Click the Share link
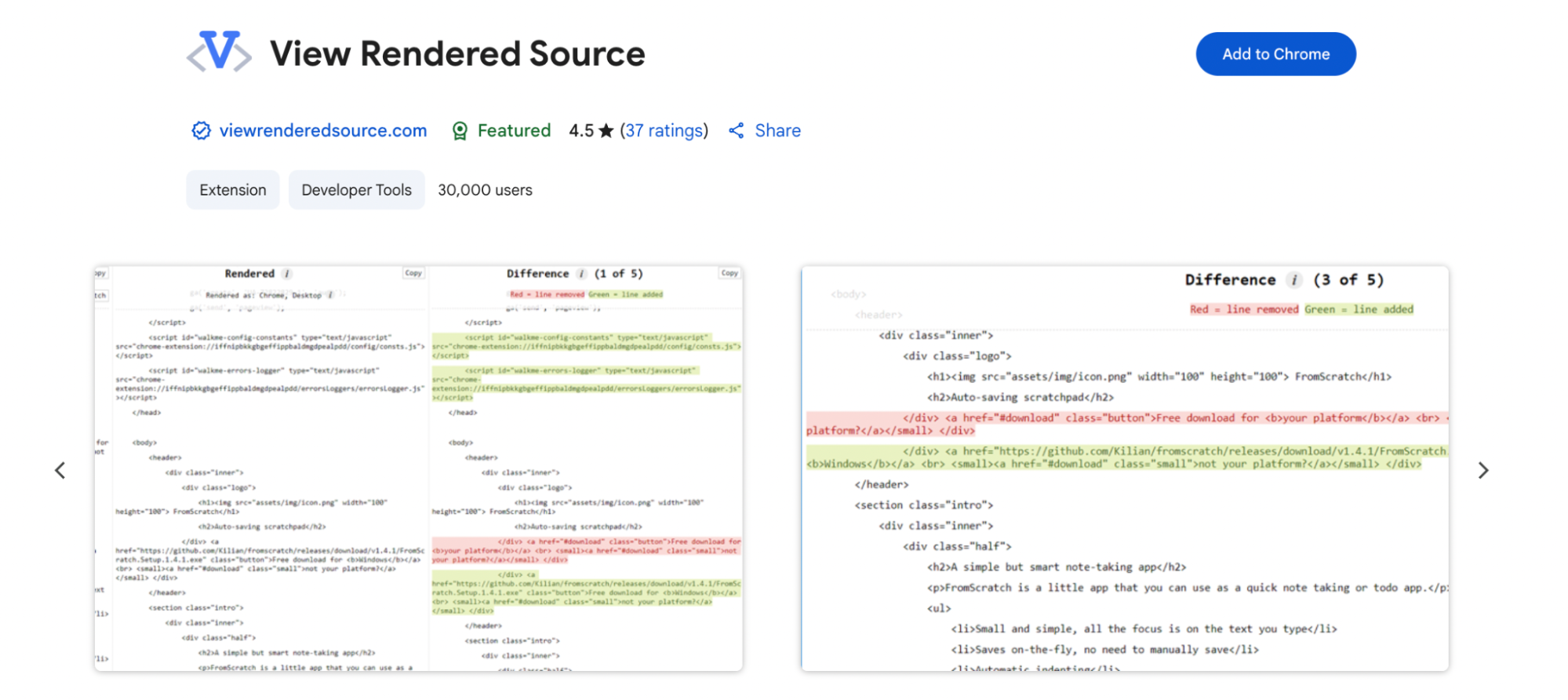 click(x=777, y=130)
